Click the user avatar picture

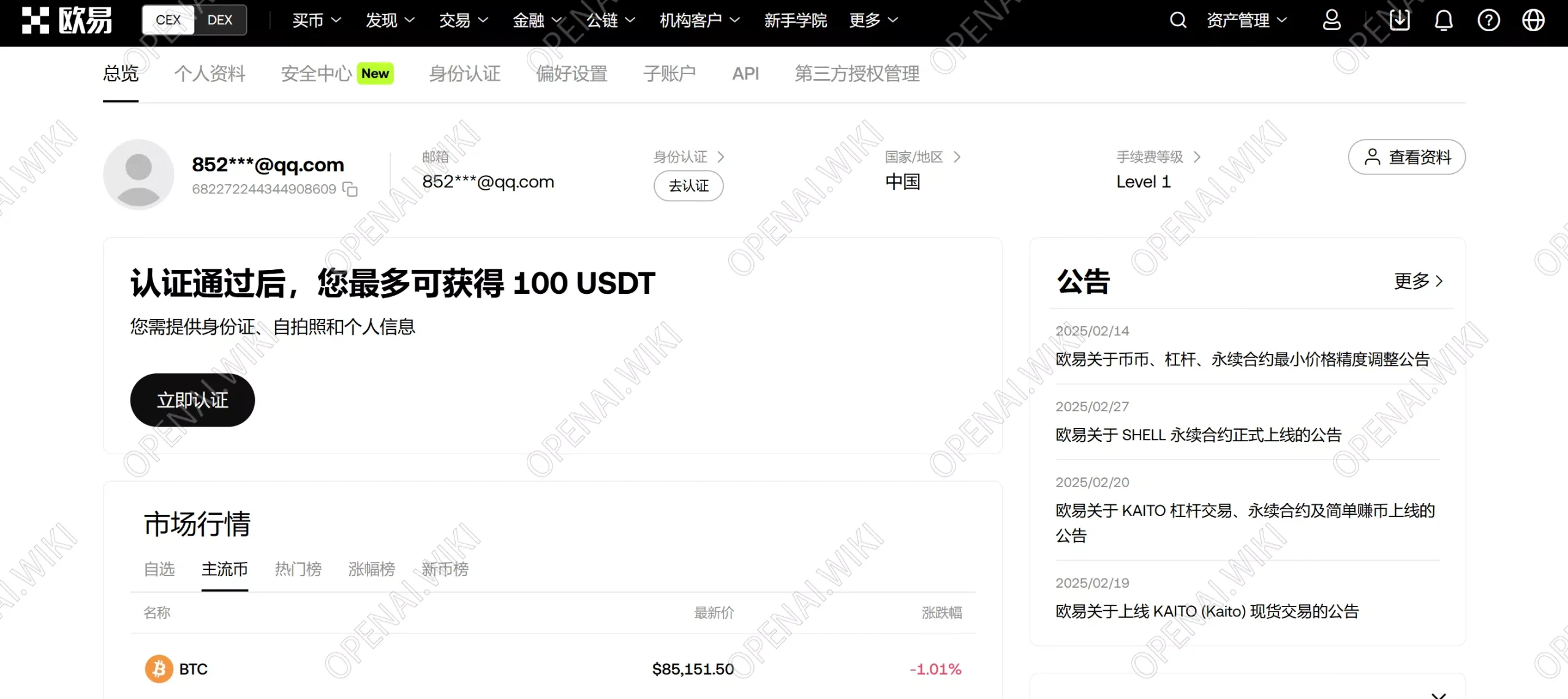(138, 174)
